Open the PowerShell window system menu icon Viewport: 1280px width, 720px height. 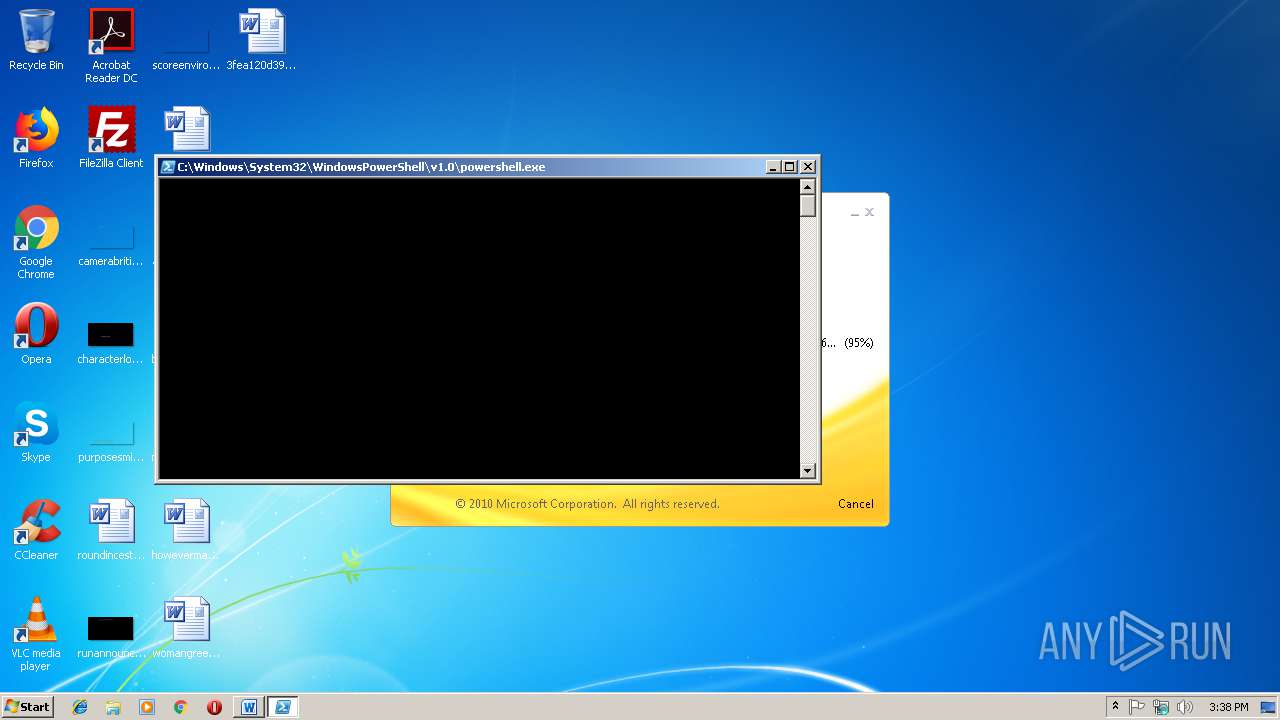click(168, 167)
